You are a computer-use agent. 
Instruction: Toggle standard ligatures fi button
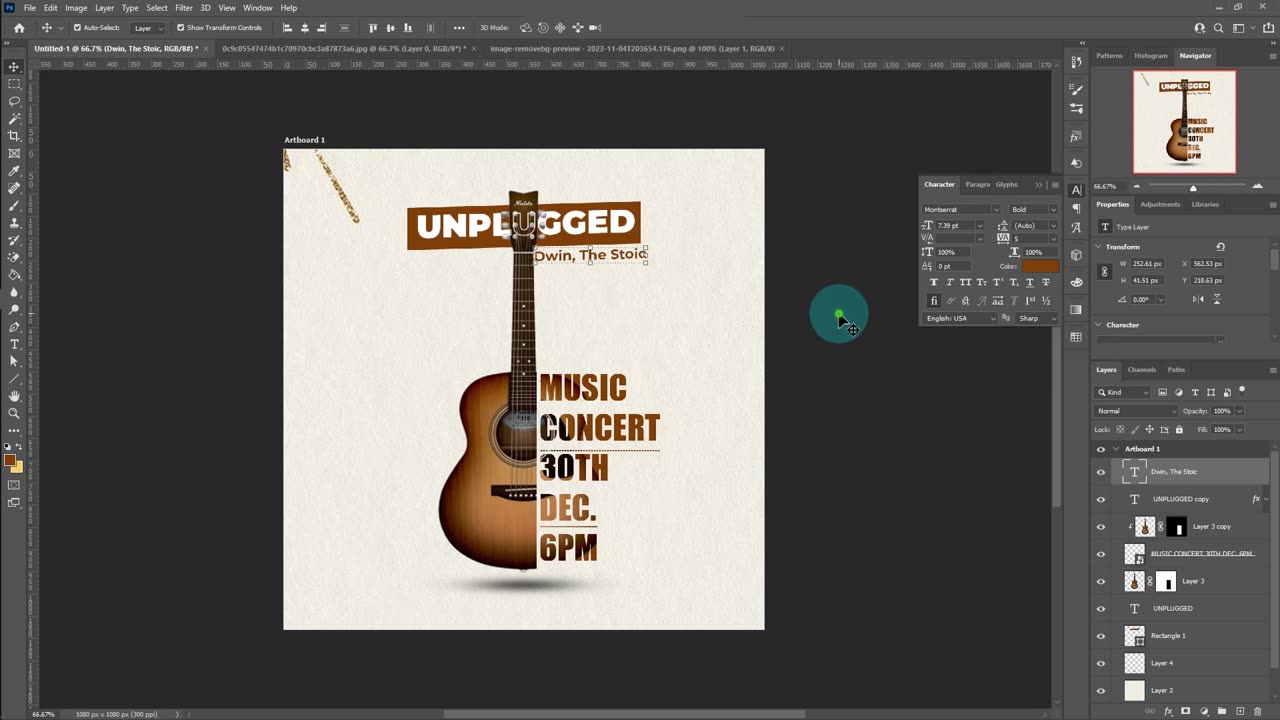click(934, 300)
